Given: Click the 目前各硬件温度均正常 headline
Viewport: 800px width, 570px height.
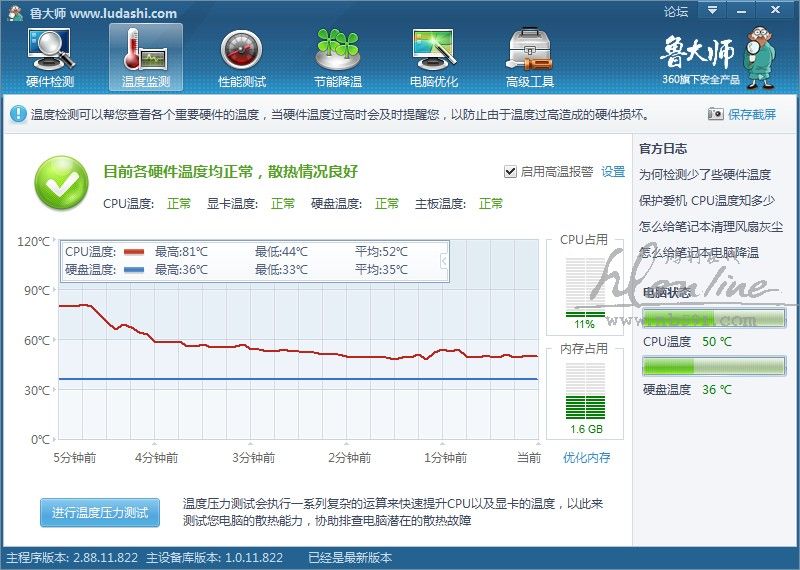Looking at the screenshot, I should click(231, 171).
